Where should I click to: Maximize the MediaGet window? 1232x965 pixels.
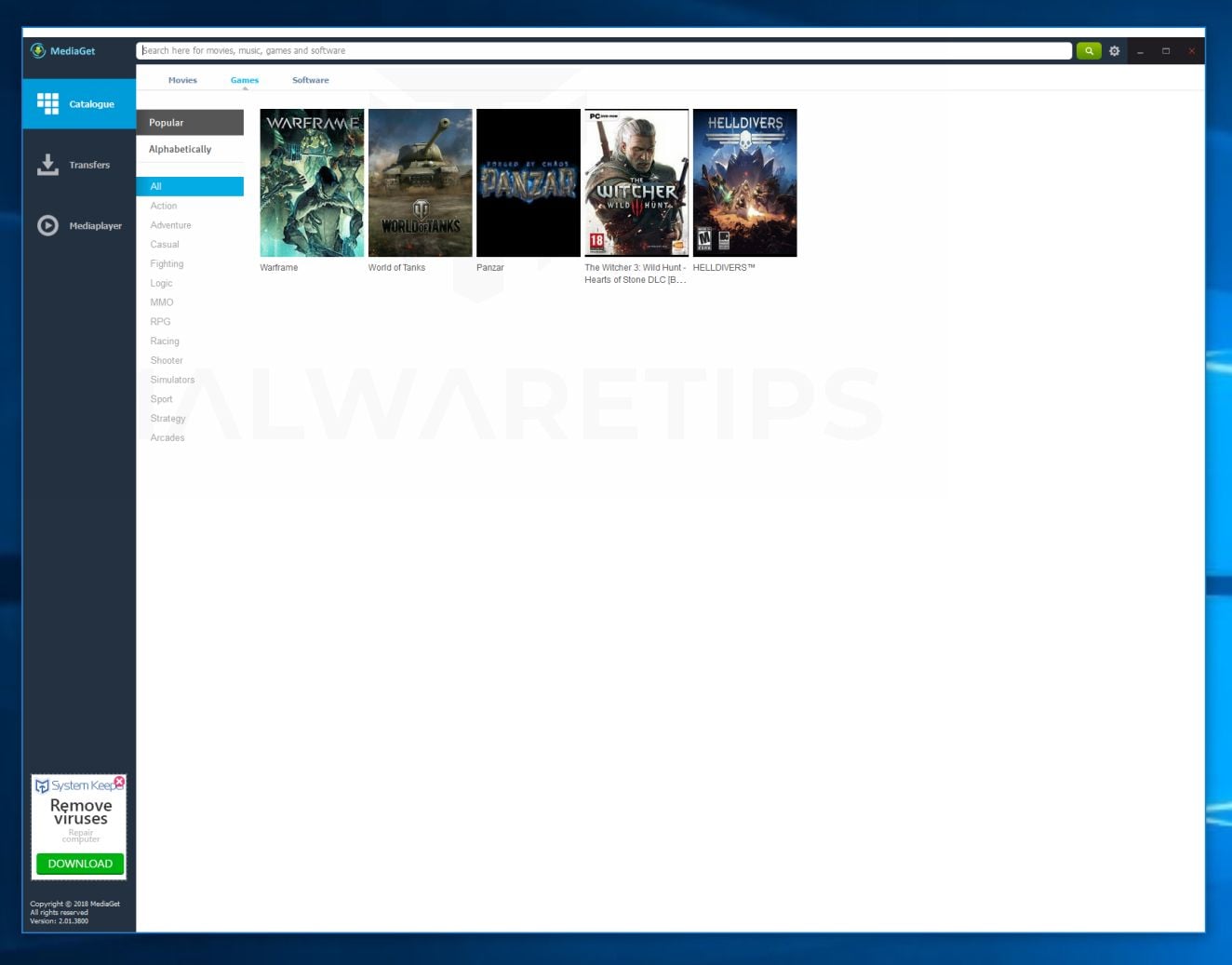click(x=1166, y=51)
